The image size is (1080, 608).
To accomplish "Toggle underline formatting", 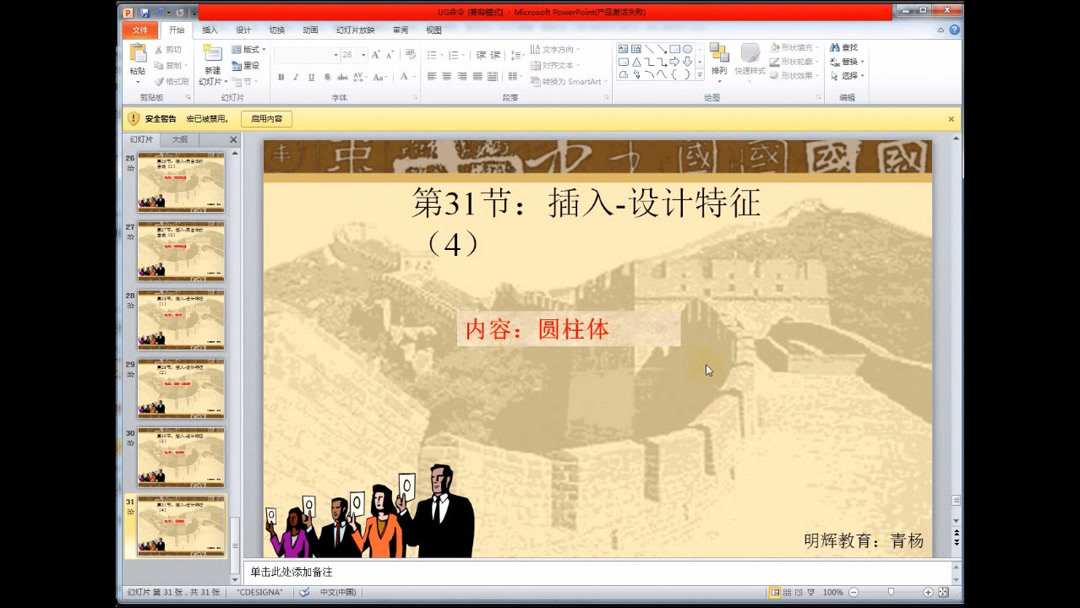I will click(x=310, y=75).
